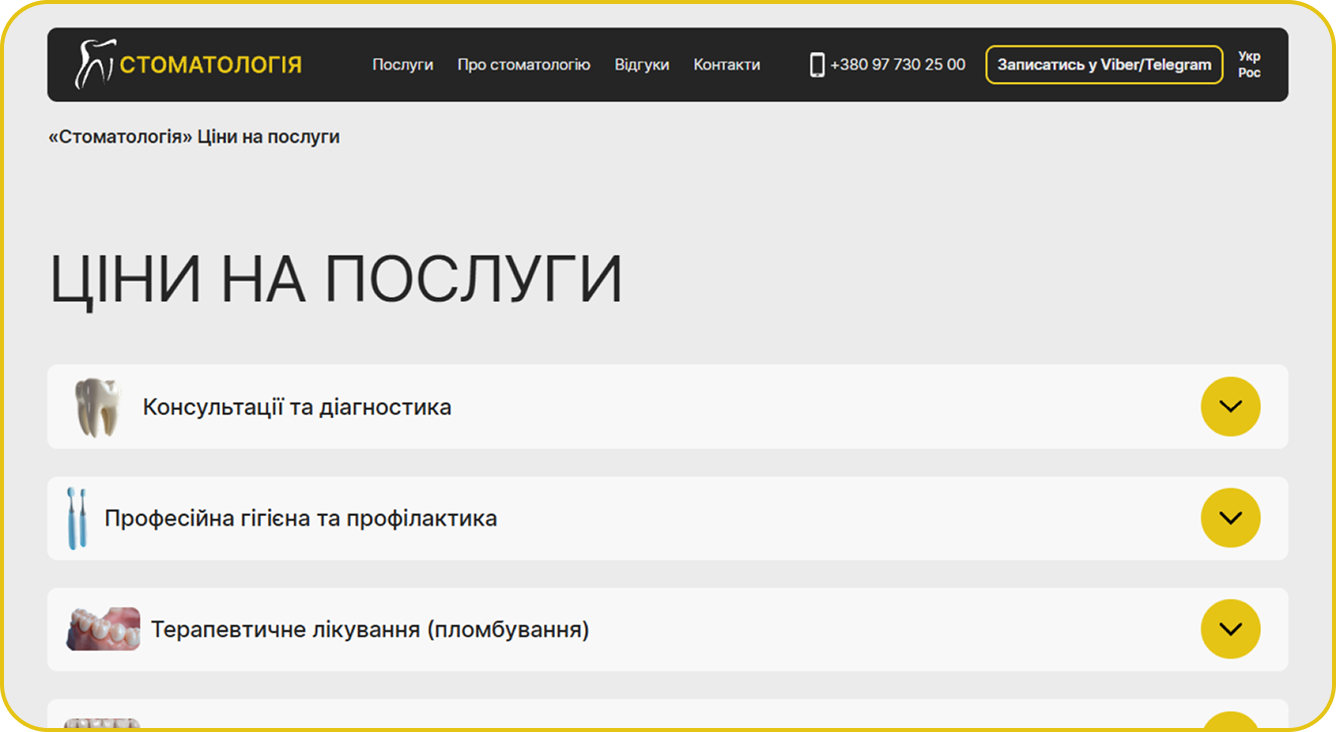Expand the Консультації та діагностика section chevron
The width and height of the screenshot is (1336, 732).
tap(1230, 407)
